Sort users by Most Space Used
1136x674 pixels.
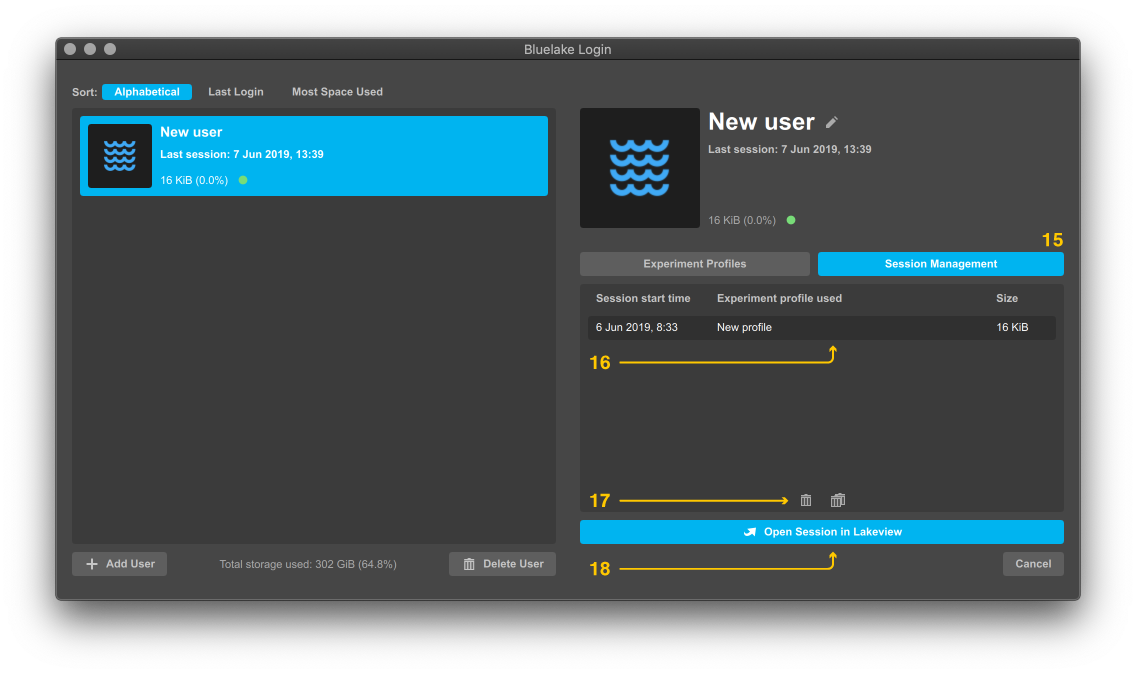tap(337, 92)
